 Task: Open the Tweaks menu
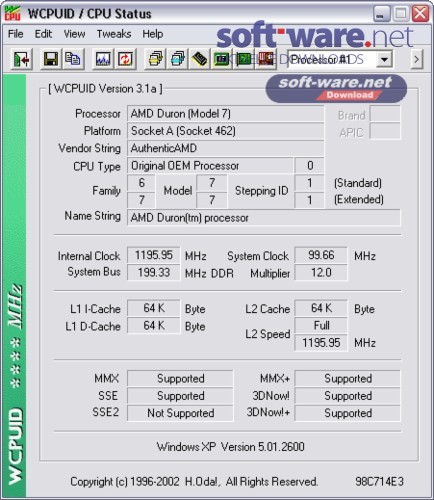(114, 34)
